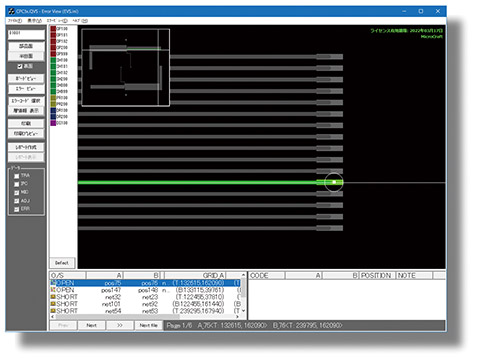Click the pos75 cell in the highlighted row
Viewport: 480px width, 362px height.
[113, 283]
